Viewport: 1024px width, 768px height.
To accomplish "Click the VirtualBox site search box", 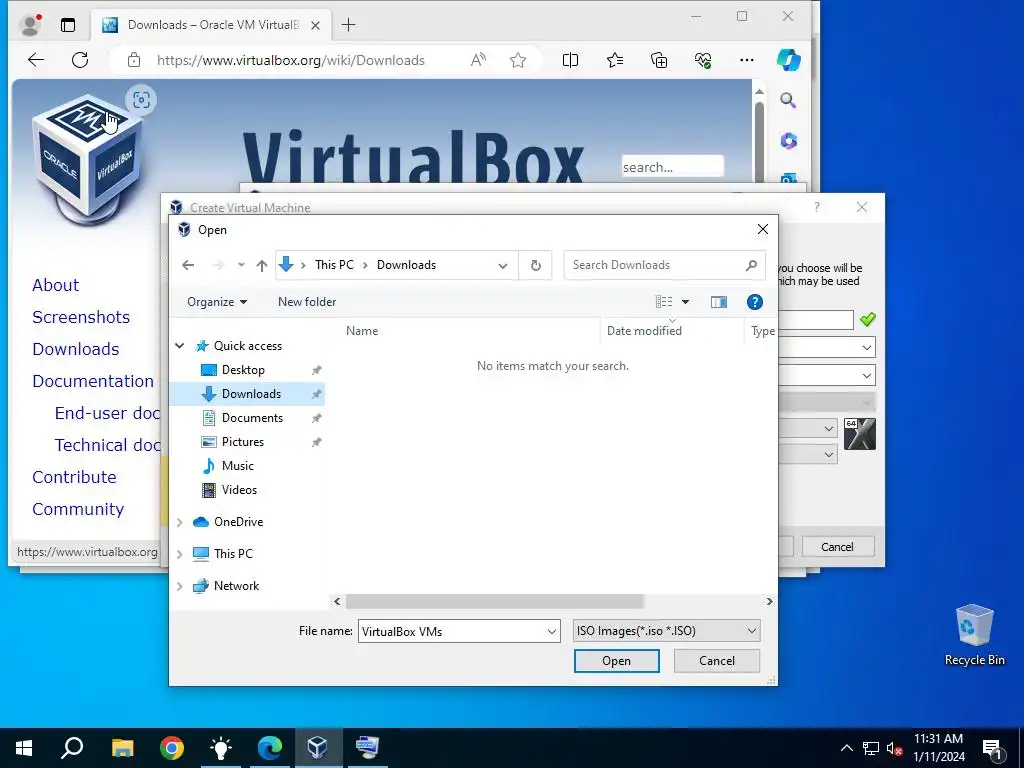I will 672,167.
